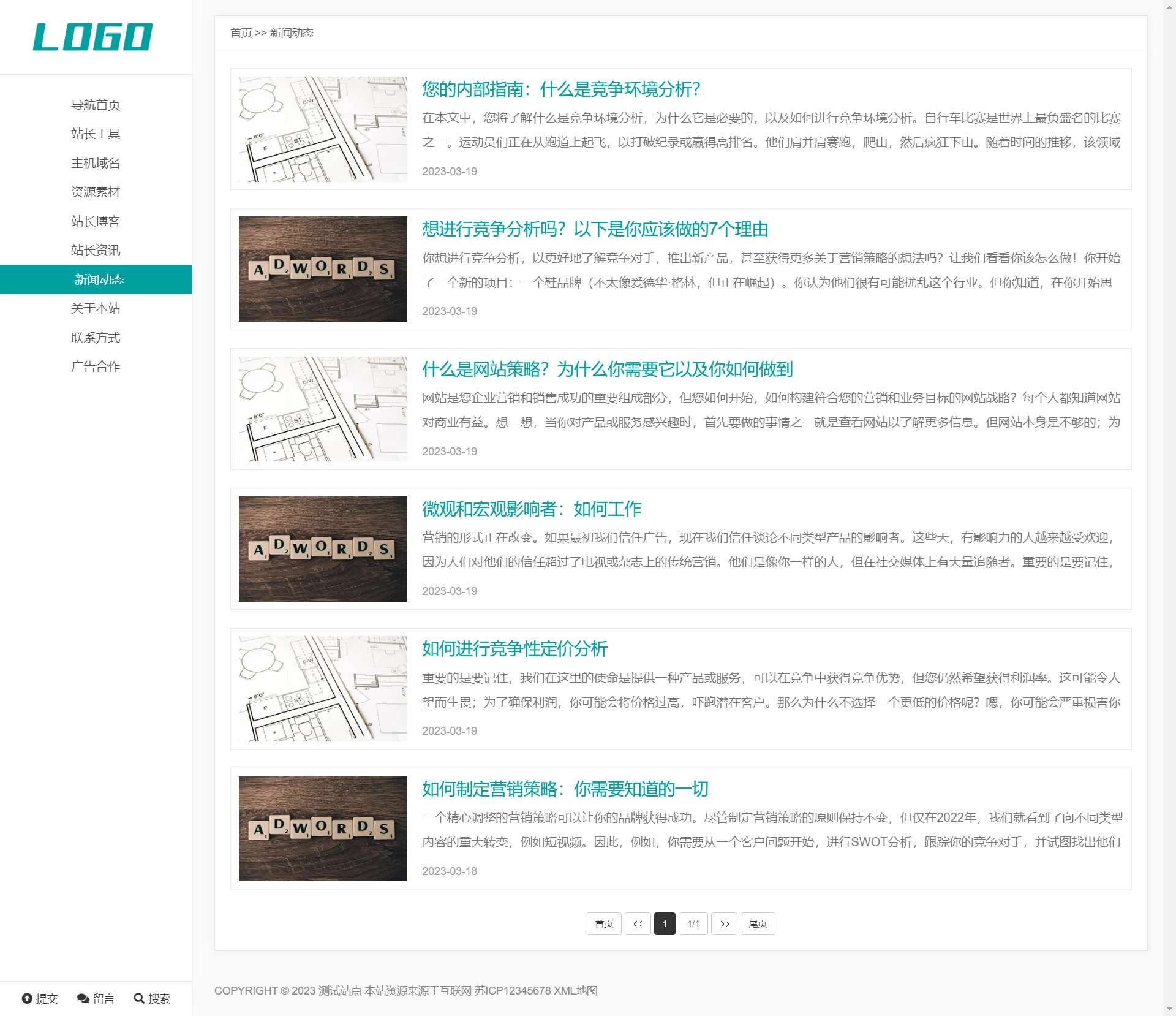Go to previous page with << button
1176x1016 pixels.
tap(638, 923)
